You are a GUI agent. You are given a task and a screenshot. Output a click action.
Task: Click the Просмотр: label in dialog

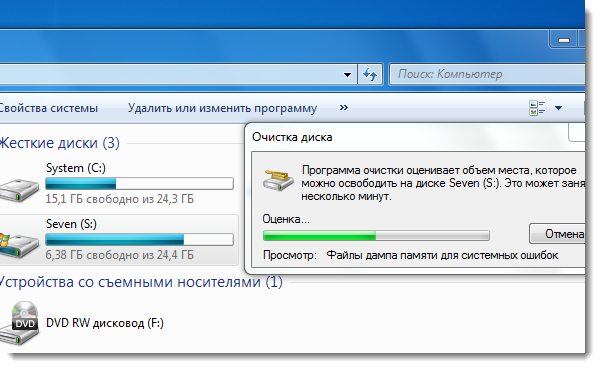coord(290,255)
